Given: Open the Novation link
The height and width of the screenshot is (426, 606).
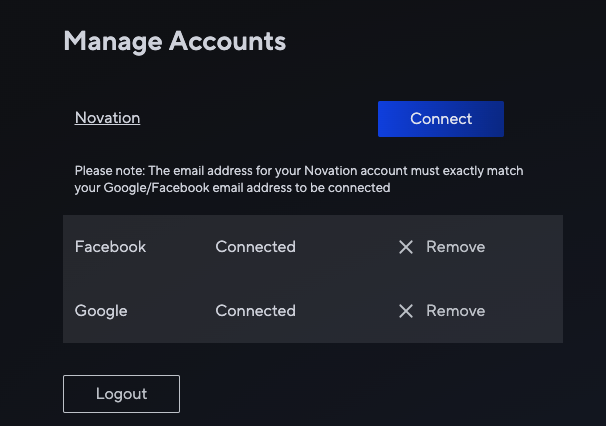Looking at the screenshot, I should (107, 118).
